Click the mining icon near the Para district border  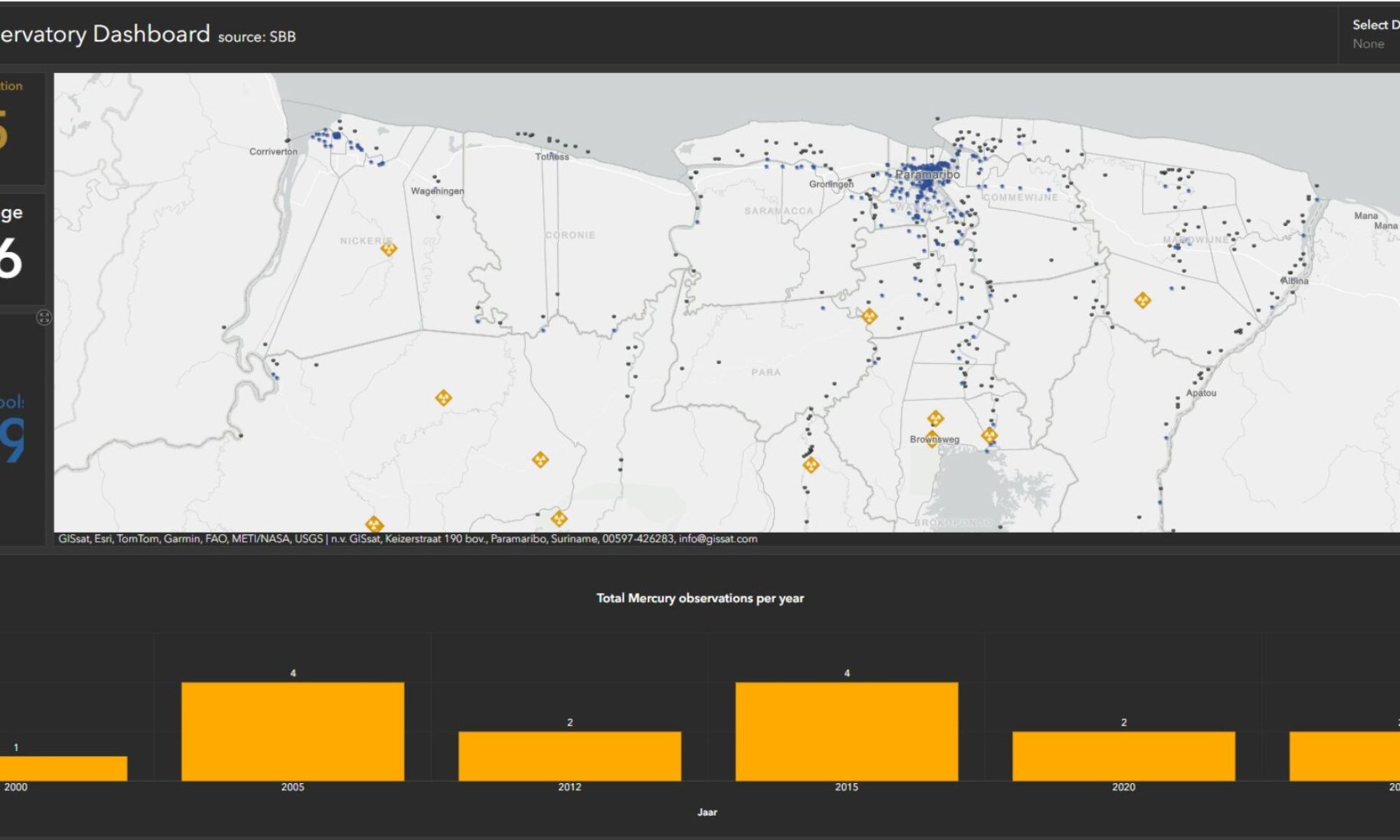[x=870, y=316]
